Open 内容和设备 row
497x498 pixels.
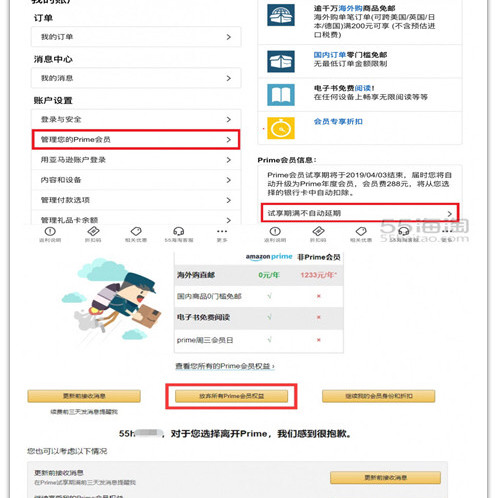tap(136, 180)
